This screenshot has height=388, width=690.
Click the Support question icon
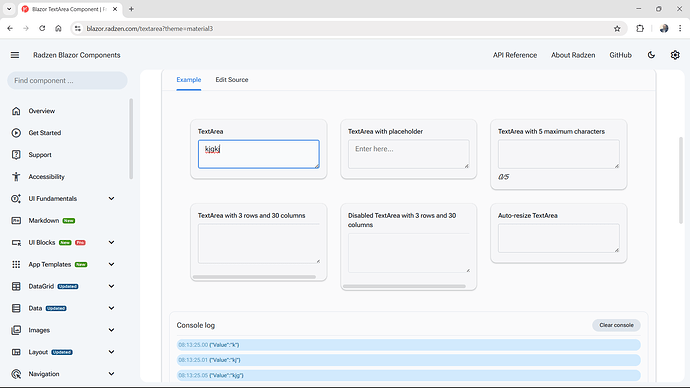click(16, 155)
